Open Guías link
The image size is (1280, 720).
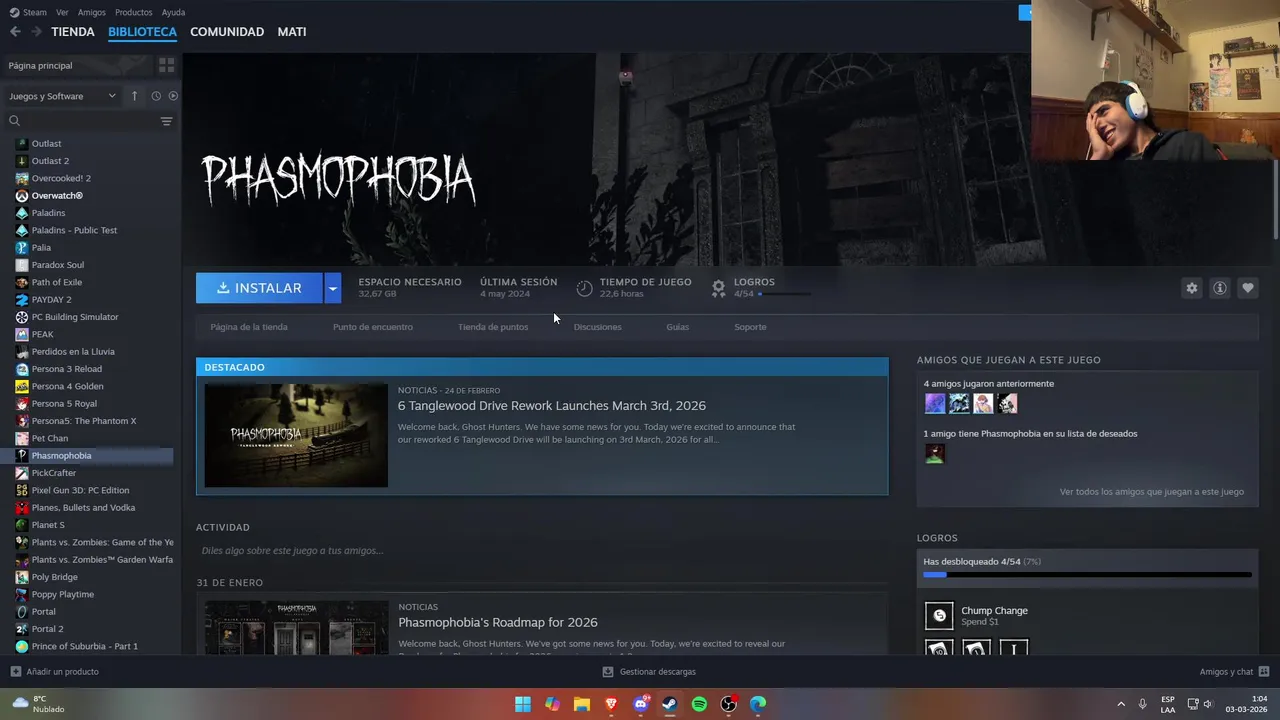[678, 327]
